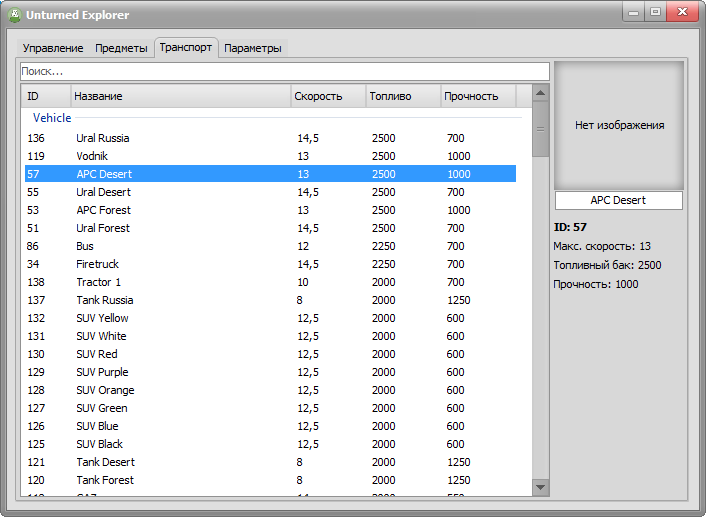Screen dimensions: 706x517
Task: Click the scrollbar down arrow
Action: tap(540, 487)
